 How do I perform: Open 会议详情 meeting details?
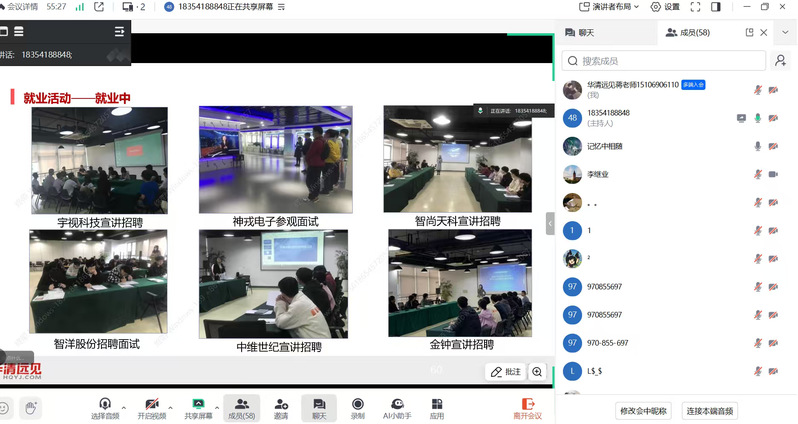tap(18, 7)
